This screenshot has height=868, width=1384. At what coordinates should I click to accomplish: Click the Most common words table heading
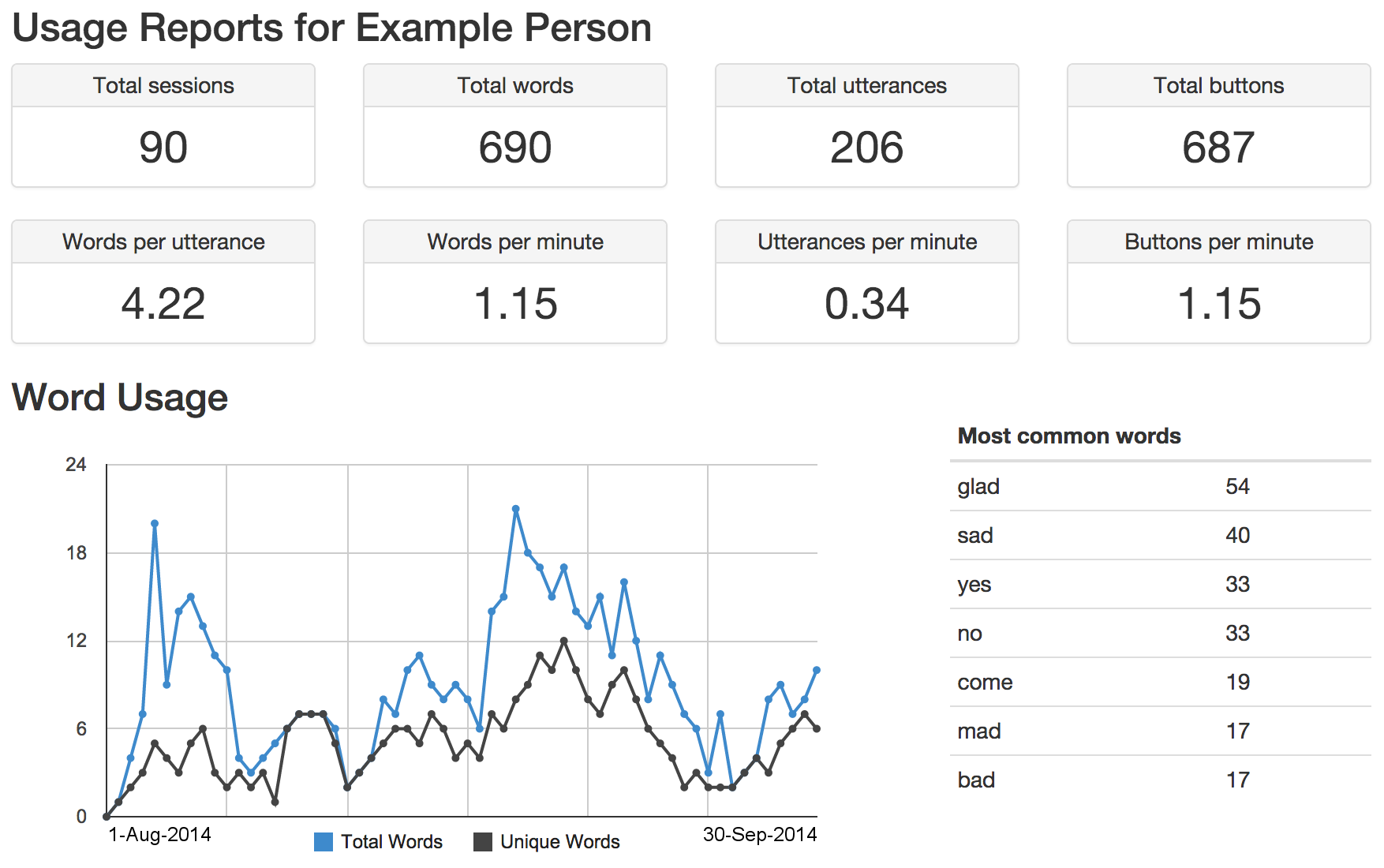tap(1069, 436)
